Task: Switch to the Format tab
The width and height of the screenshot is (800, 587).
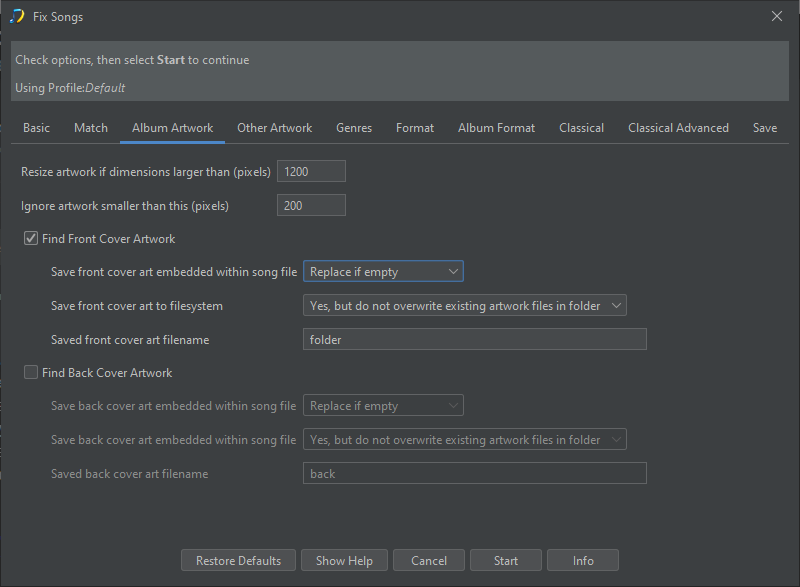Action: pos(415,128)
